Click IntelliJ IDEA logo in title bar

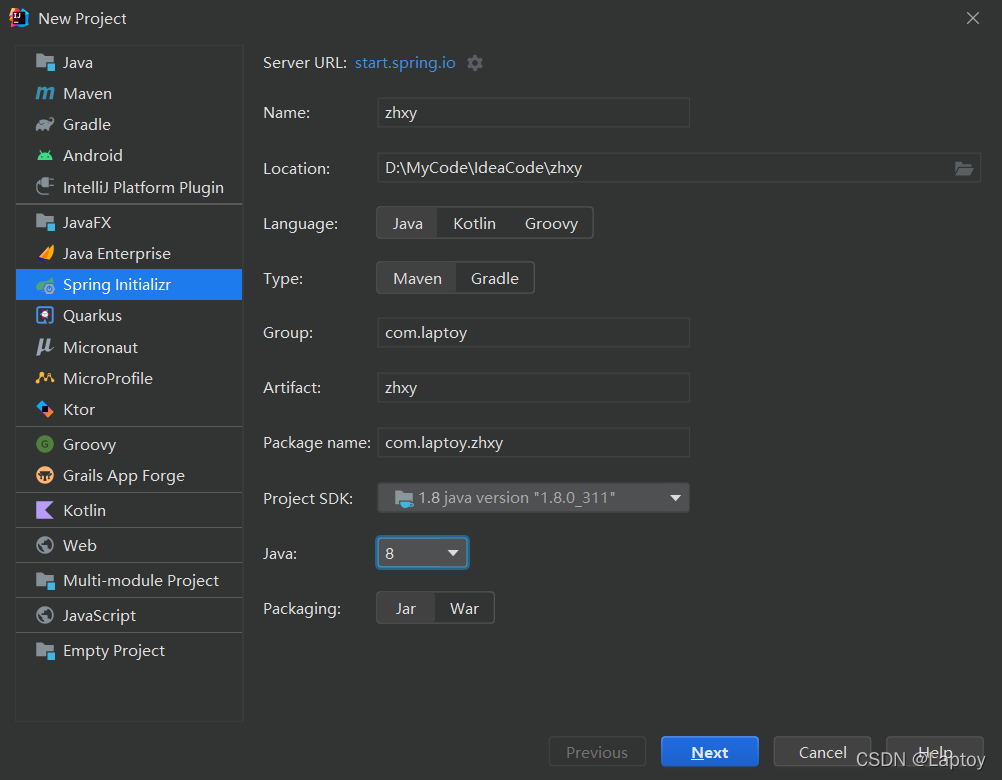tap(19, 18)
